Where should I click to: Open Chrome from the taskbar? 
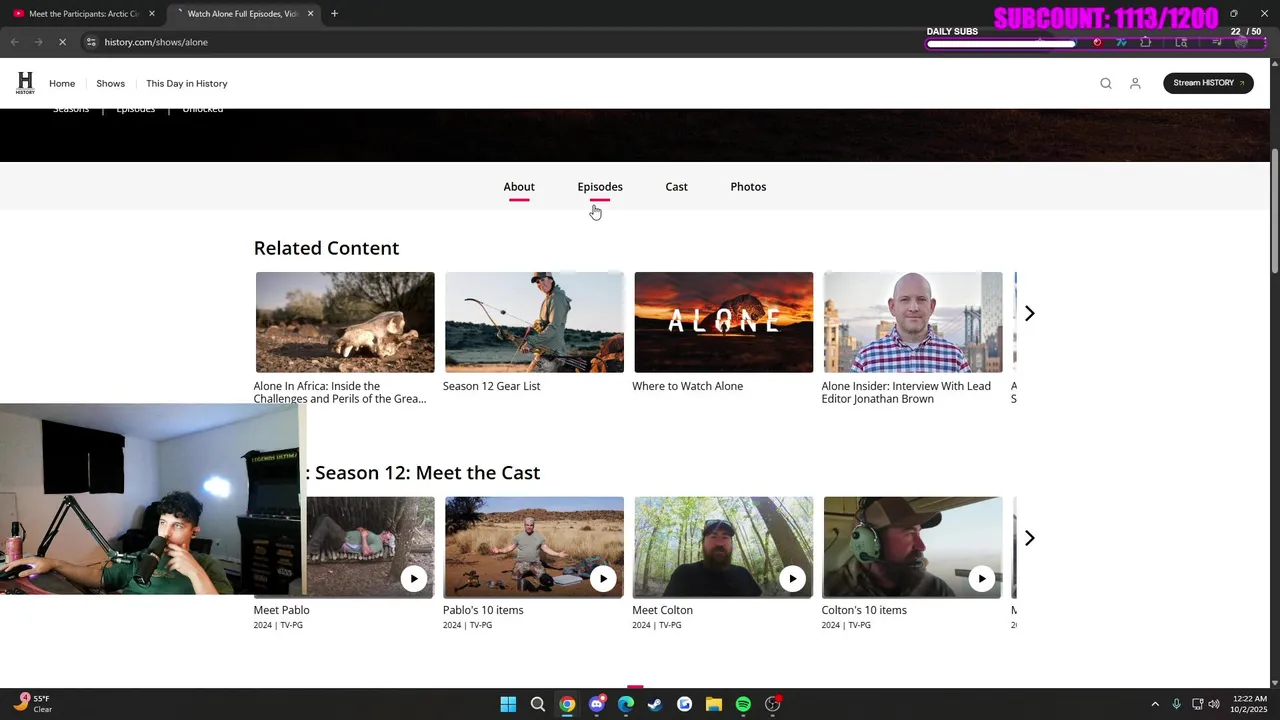click(x=567, y=704)
